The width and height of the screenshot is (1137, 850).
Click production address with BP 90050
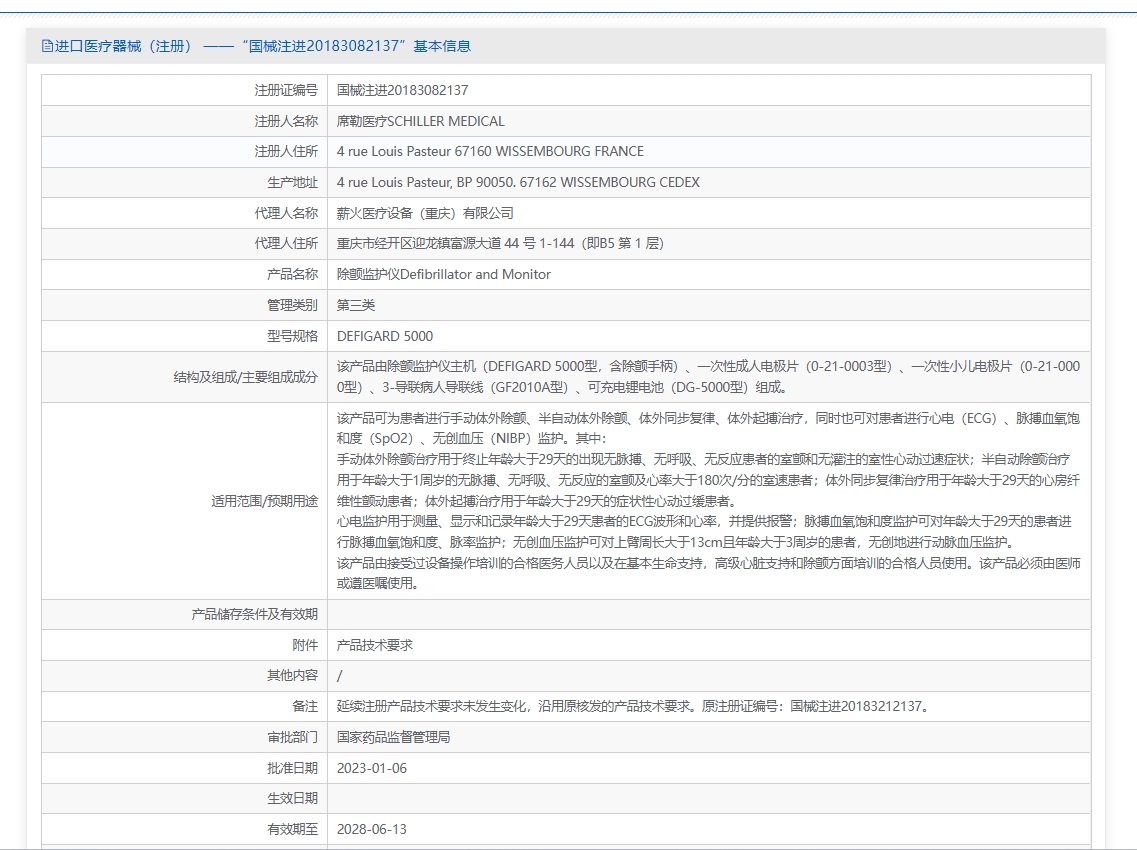coord(518,183)
